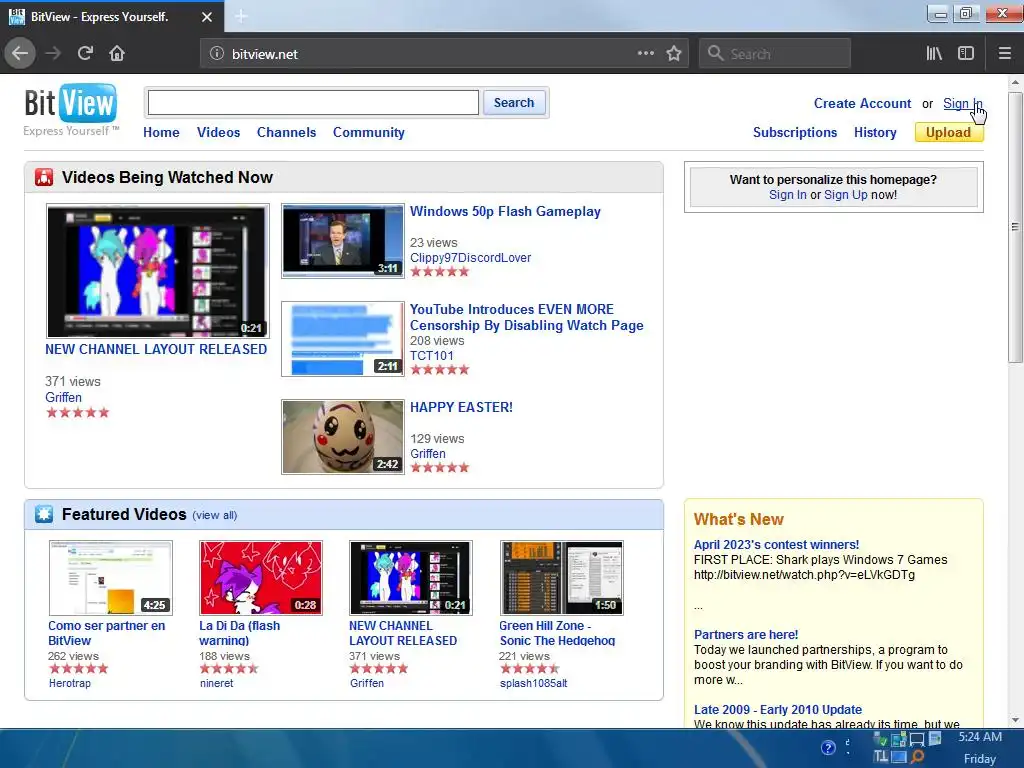This screenshot has width=1024, height=768.
Task: Click April 2023's contest winners link
Action: [x=776, y=545]
